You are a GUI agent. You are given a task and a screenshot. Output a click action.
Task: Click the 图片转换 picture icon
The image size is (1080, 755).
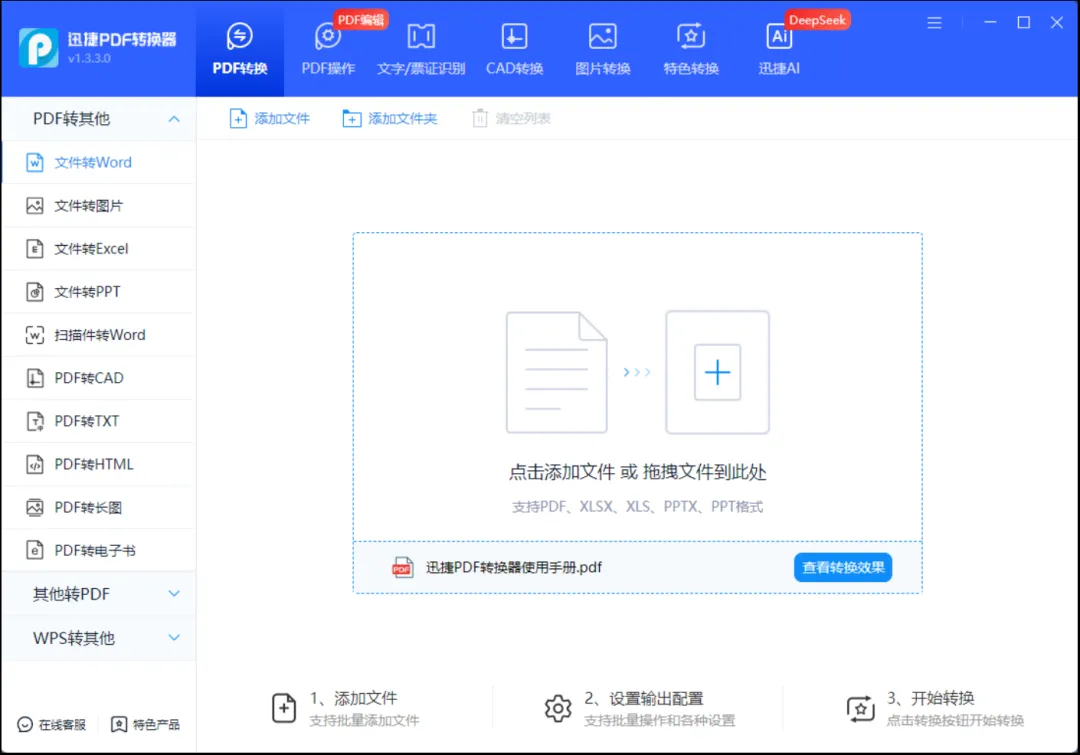(603, 36)
